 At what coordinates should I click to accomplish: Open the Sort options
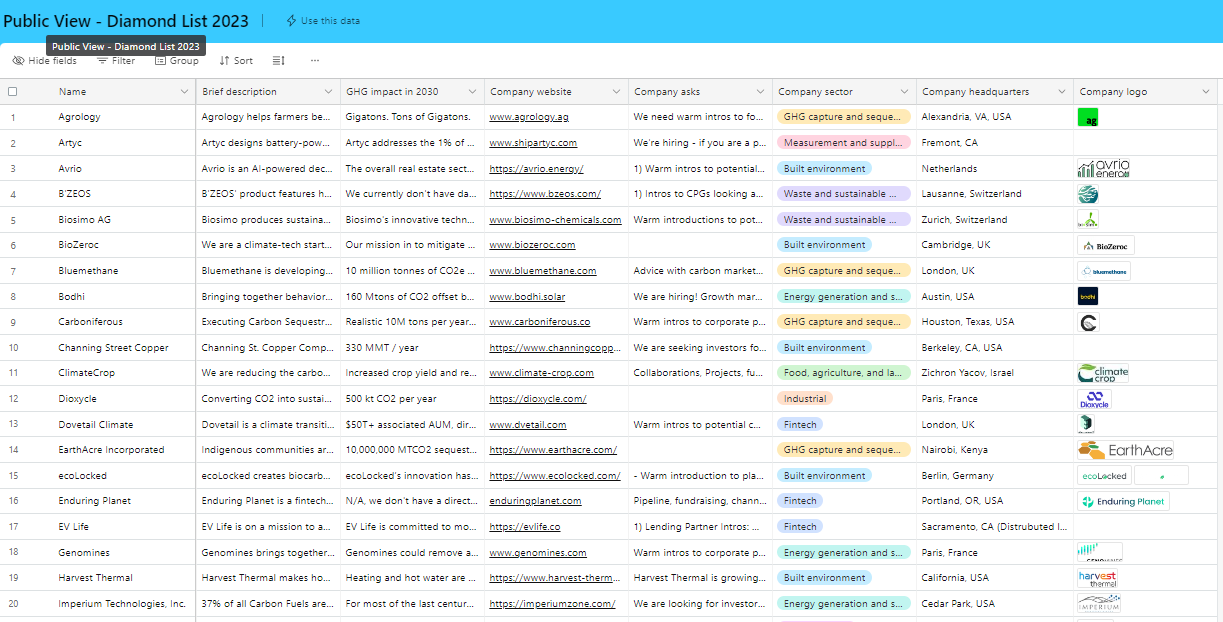pos(236,61)
